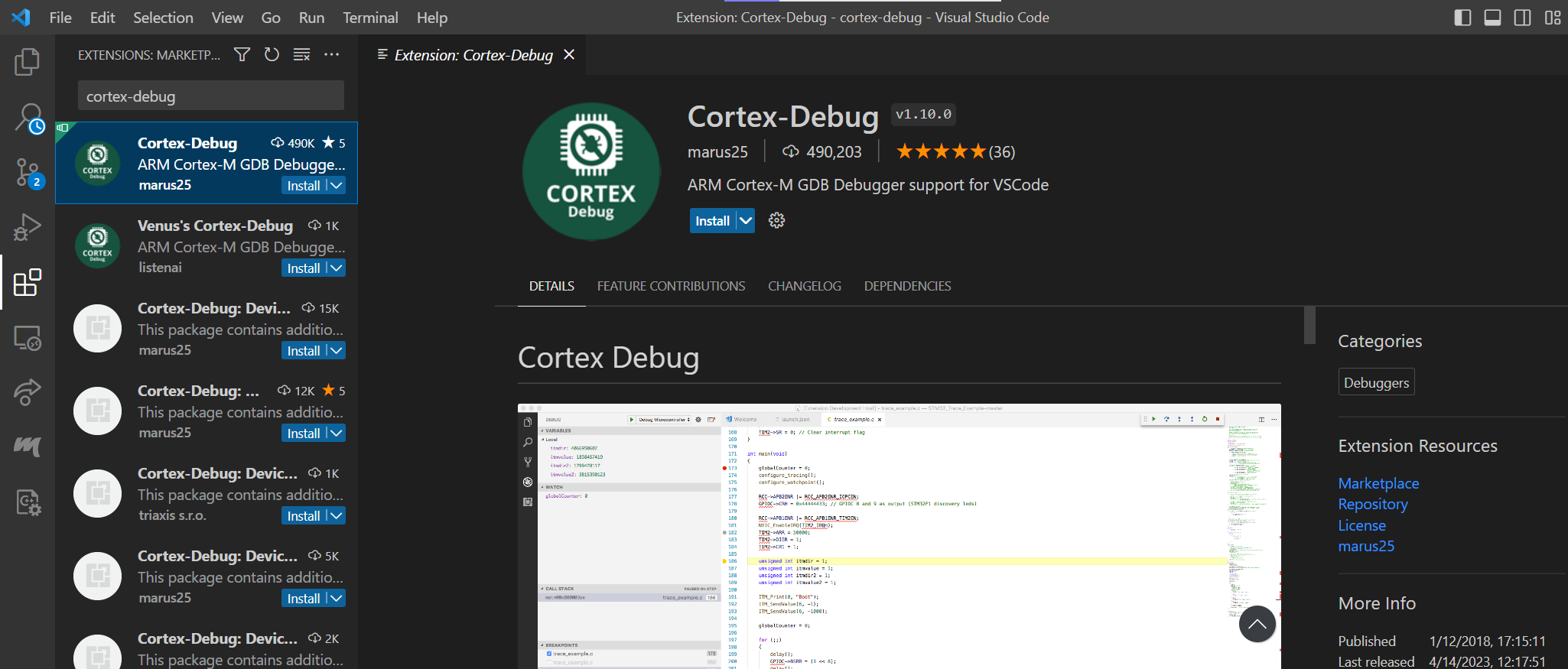
Task: Clear extensions search results icon
Action: (x=301, y=54)
